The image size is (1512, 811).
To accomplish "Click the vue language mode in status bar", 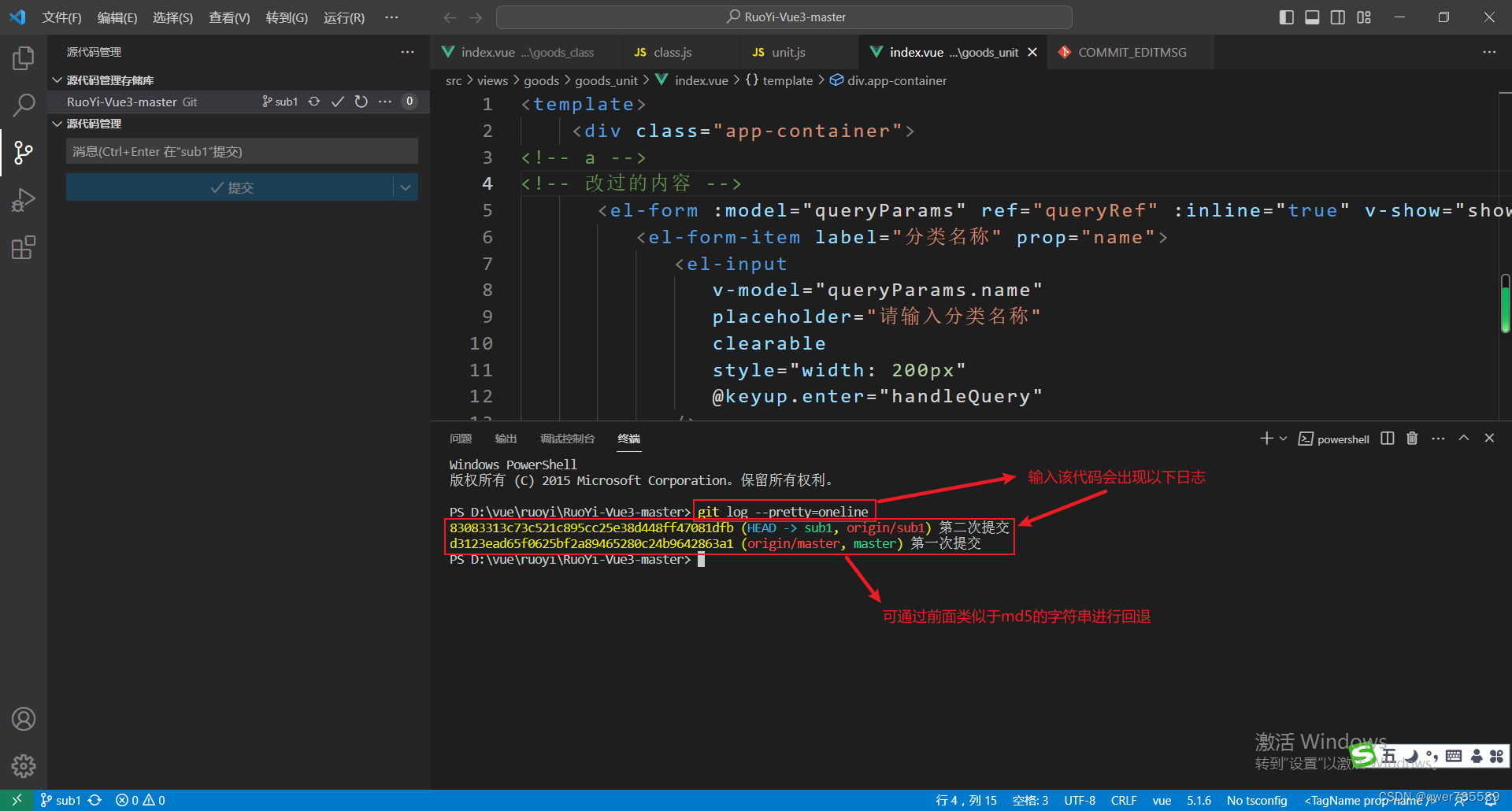I will (1162, 800).
